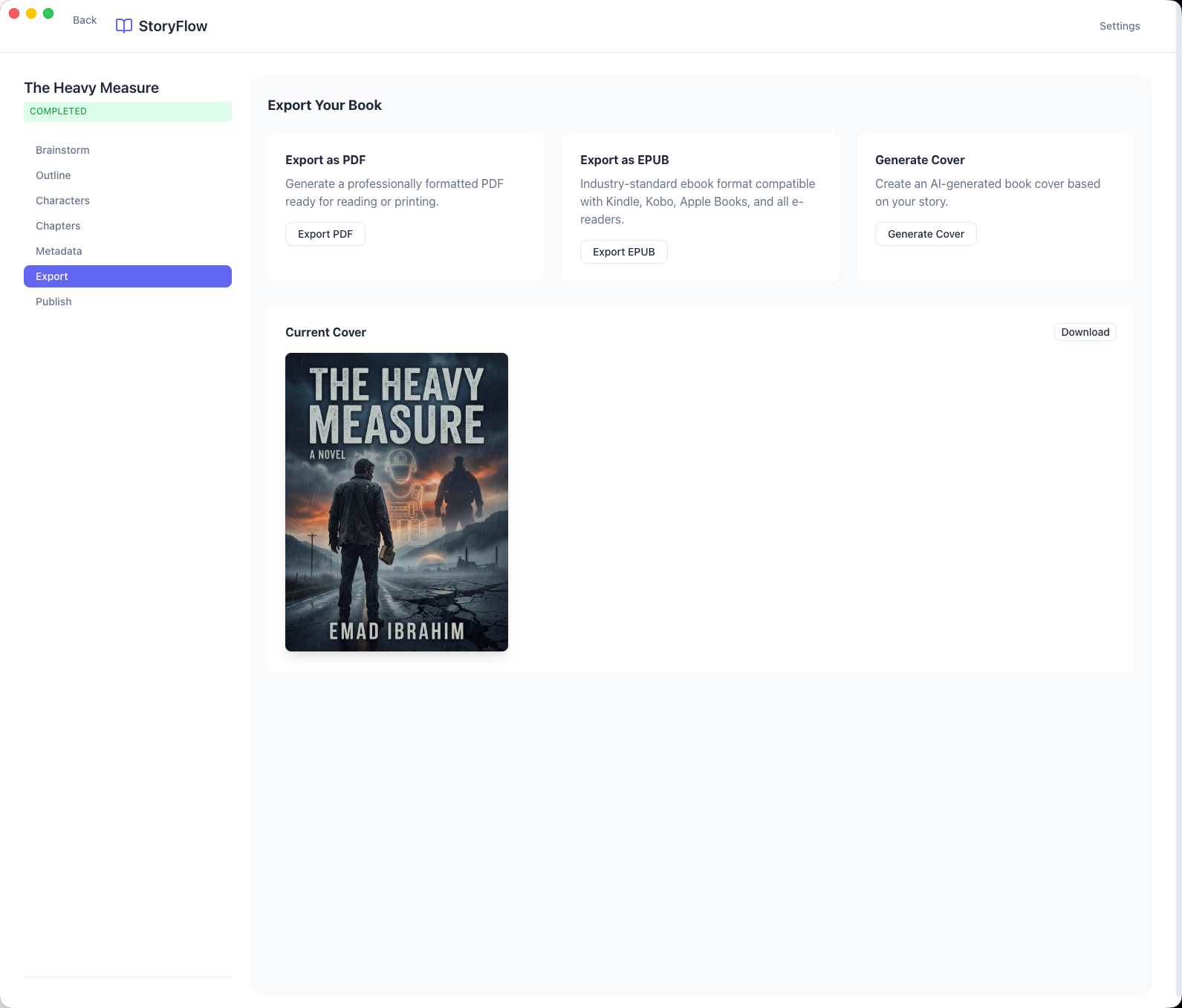The image size is (1182, 1008).
Task: Click The Heavy Measure cover thumbnail
Action: pyautogui.click(x=397, y=502)
